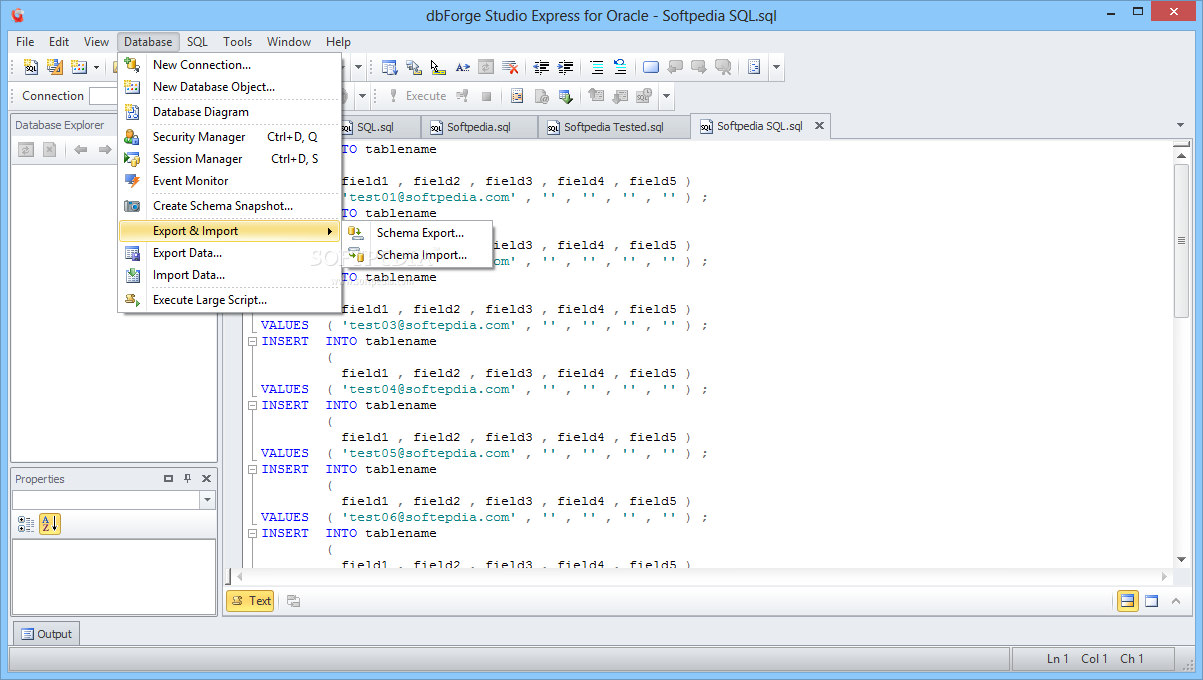The width and height of the screenshot is (1203, 680).
Task: Click the Refresh icon in Database Explorer
Action: pyautogui.click(x=26, y=150)
